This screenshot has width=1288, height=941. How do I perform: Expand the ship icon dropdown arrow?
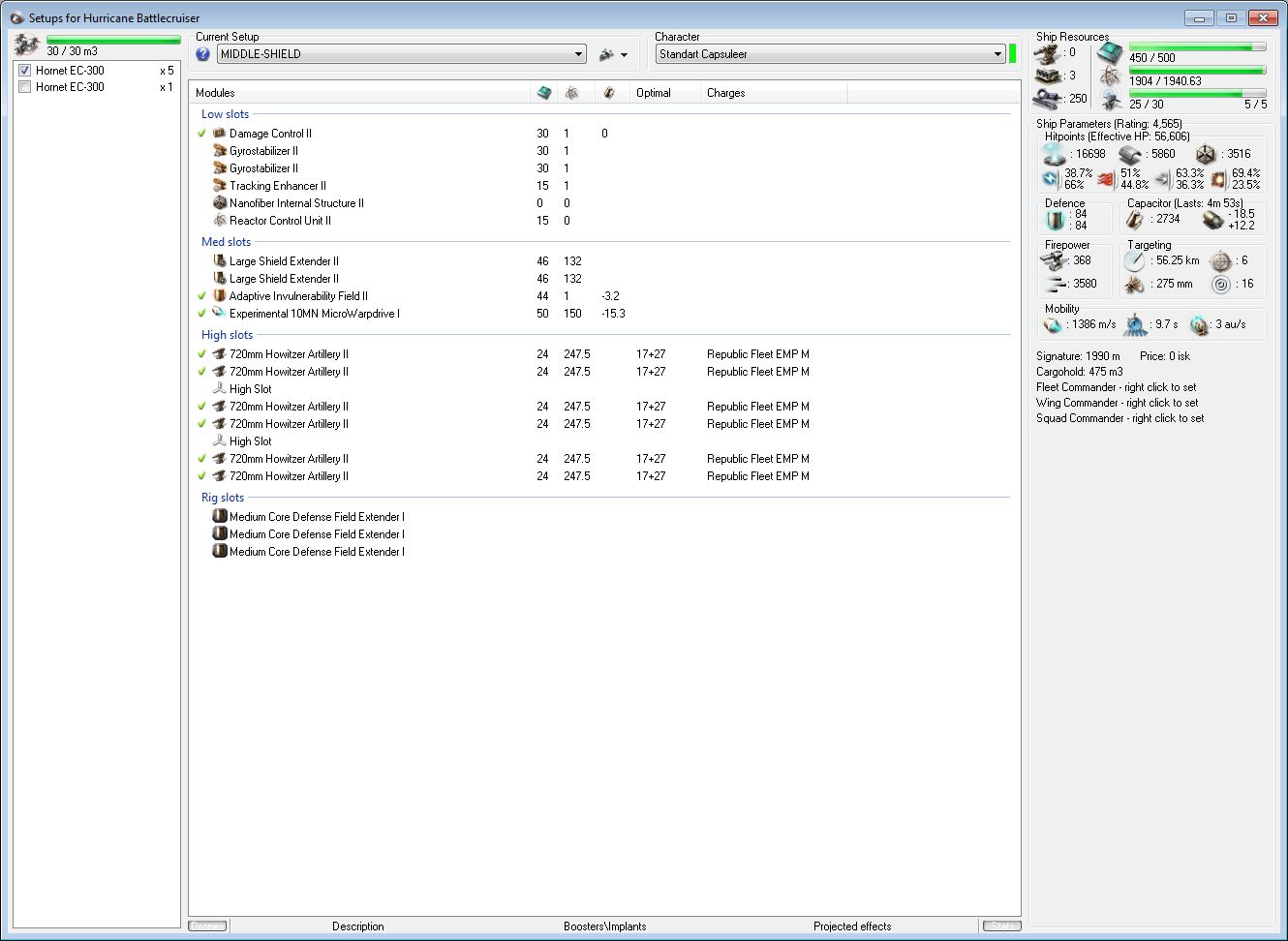(x=624, y=55)
